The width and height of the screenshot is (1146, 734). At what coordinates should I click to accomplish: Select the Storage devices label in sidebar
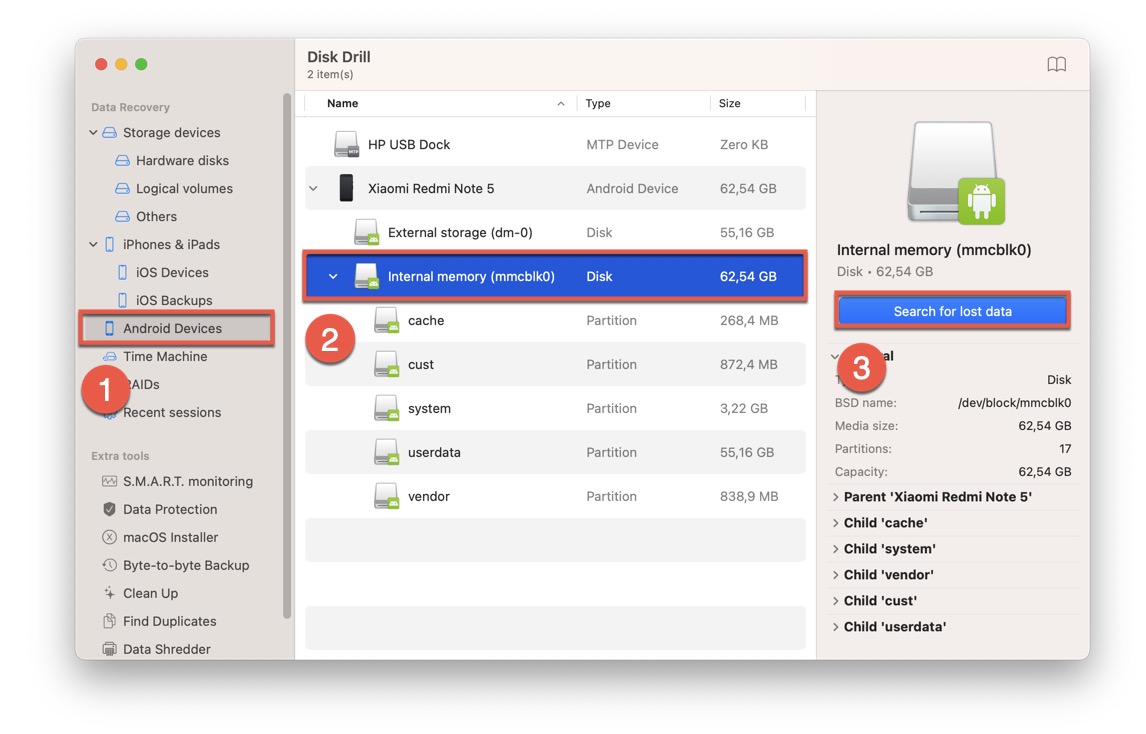[x=172, y=132]
